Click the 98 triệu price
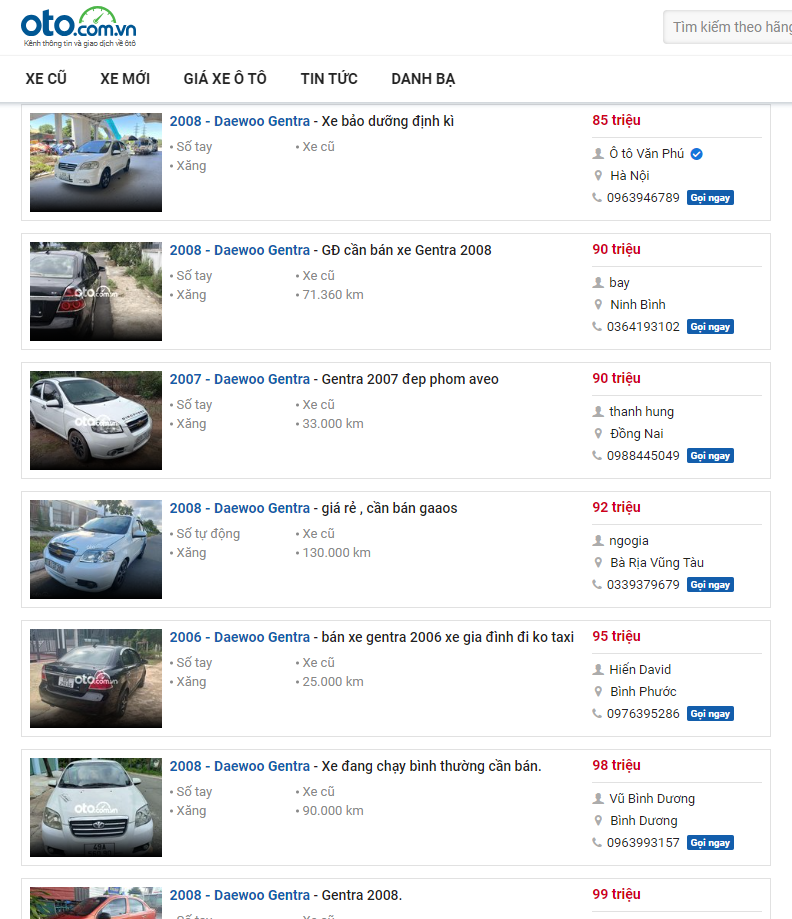This screenshot has width=792, height=919. [616, 765]
